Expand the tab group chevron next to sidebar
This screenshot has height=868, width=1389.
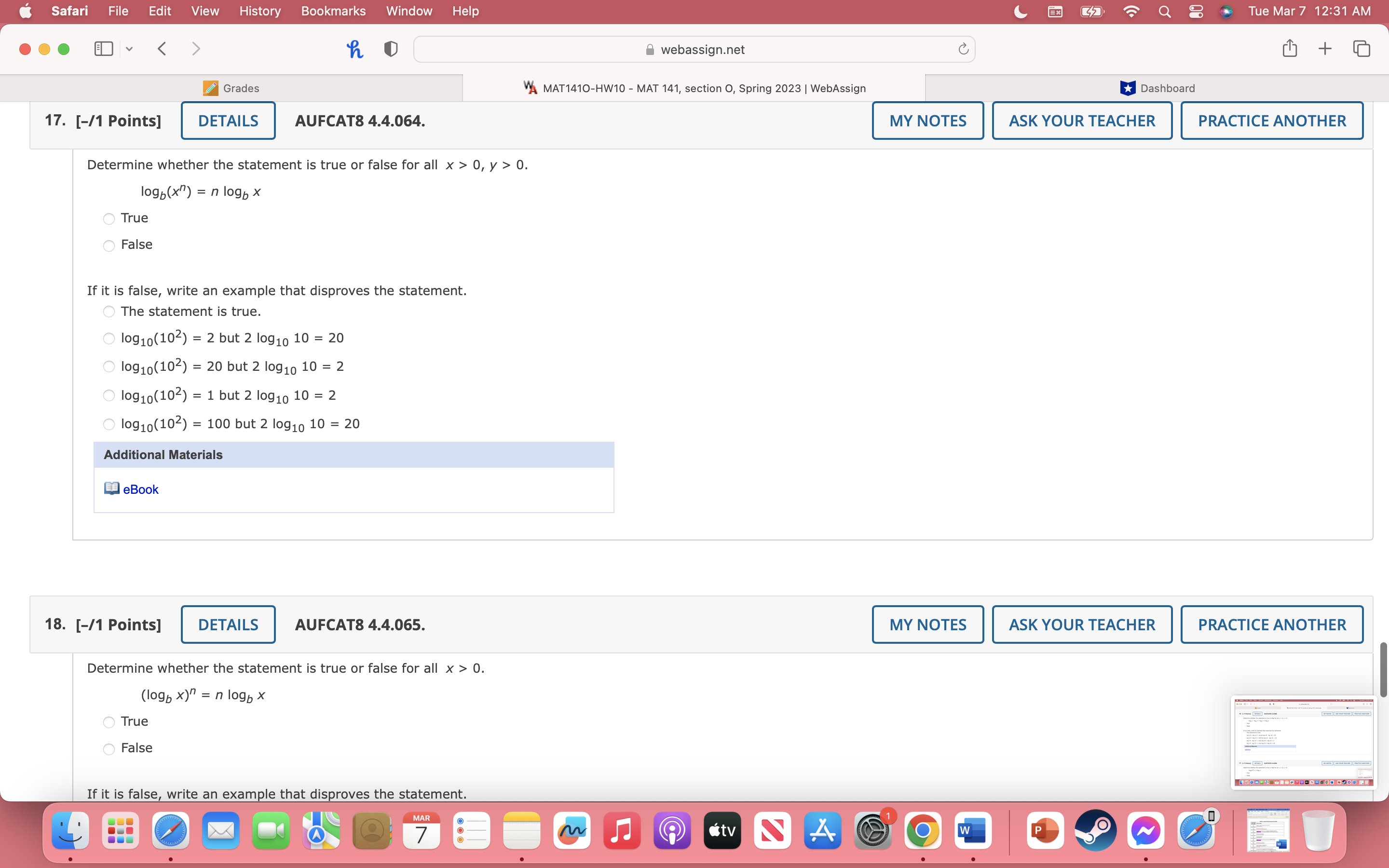(x=129, y=49)
